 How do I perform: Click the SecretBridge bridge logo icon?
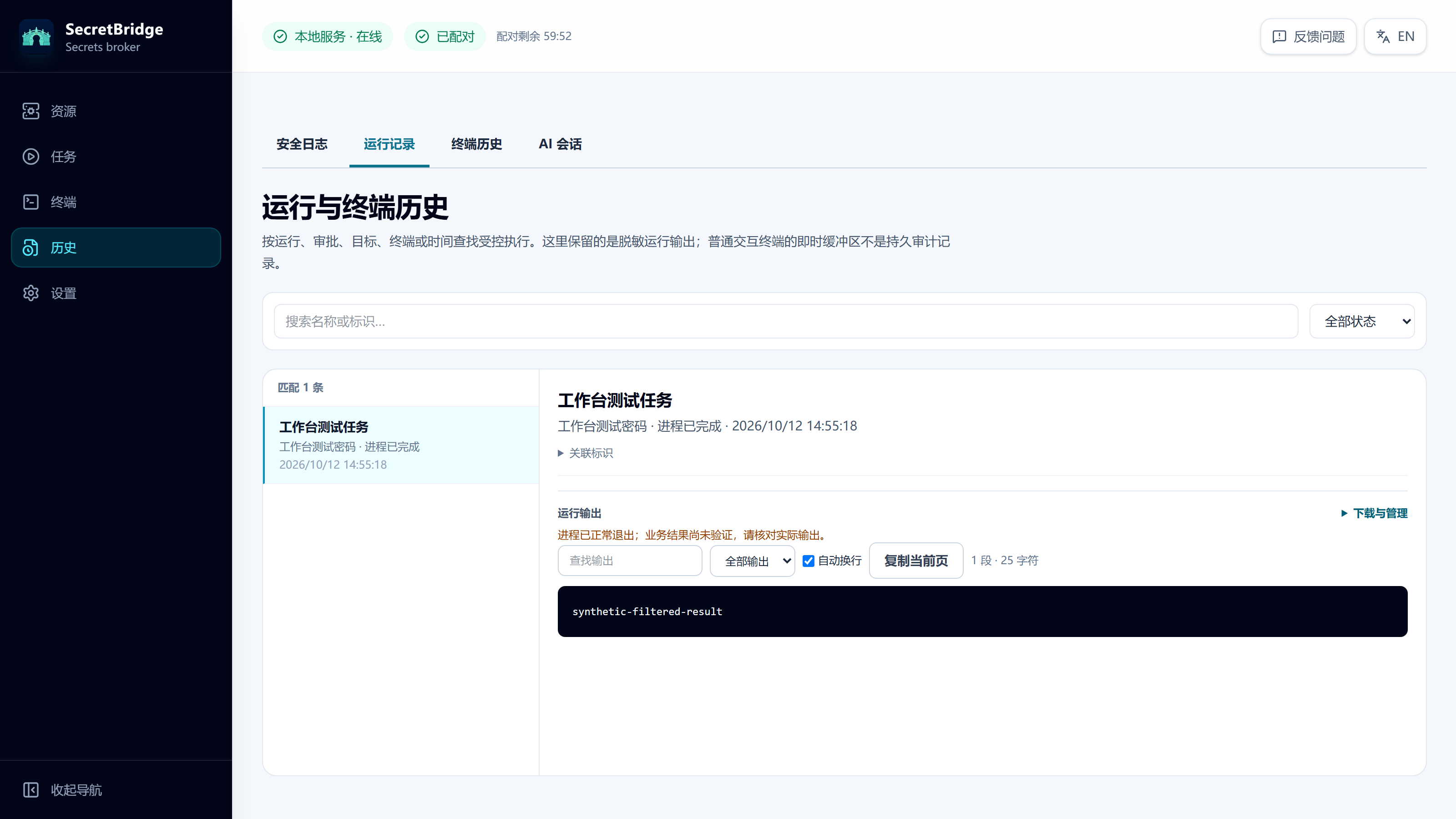coord(36,37)
